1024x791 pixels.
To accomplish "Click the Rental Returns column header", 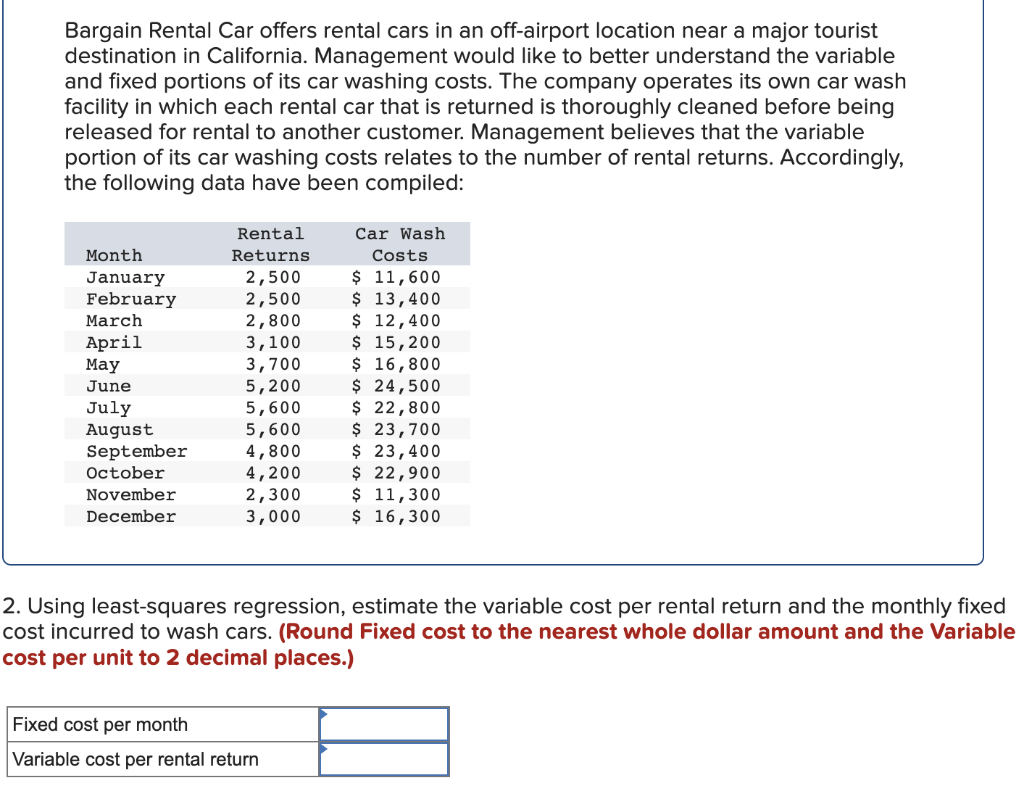I will pos(271,244).
